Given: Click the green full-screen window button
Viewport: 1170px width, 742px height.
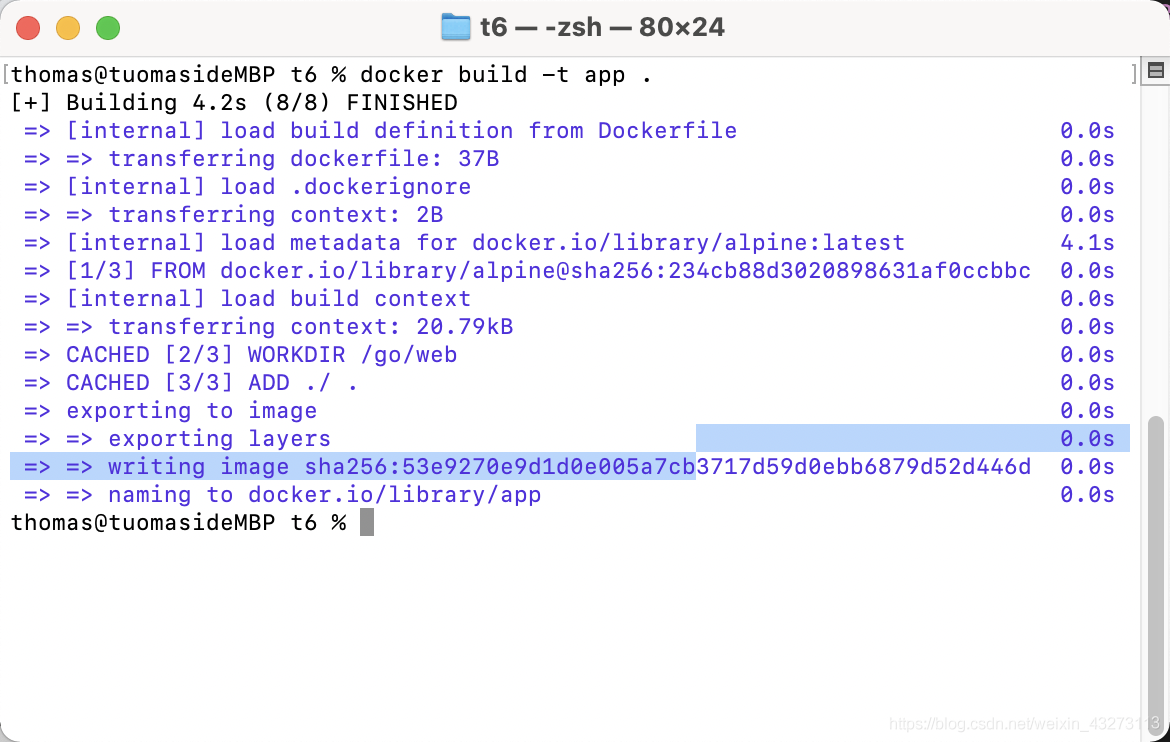Looking at the screenshot, I should click(108, 28).
